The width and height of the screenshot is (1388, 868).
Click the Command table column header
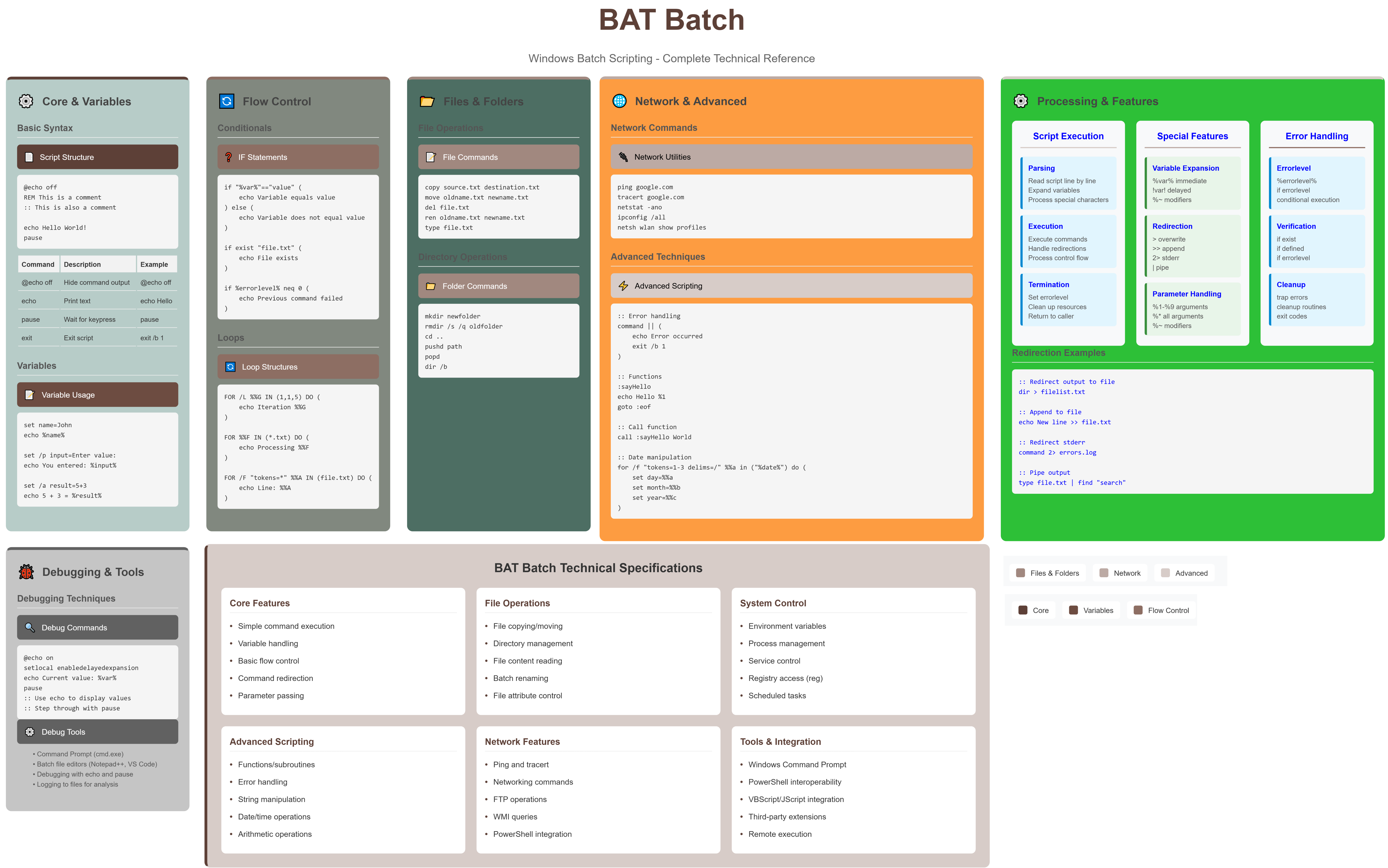pos(38,264)
